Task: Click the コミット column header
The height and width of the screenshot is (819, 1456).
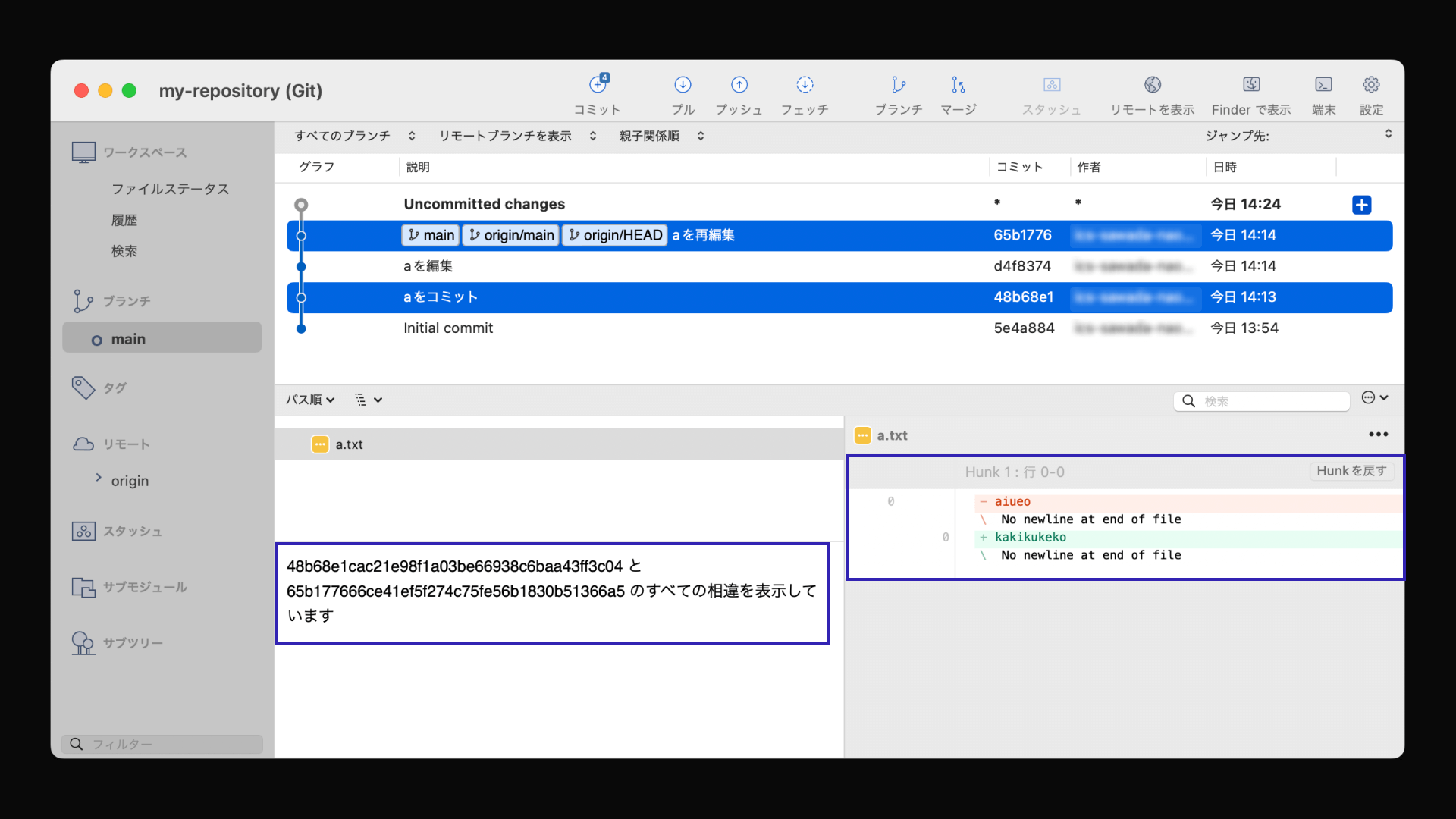Action: click(x=1020, y=167)
